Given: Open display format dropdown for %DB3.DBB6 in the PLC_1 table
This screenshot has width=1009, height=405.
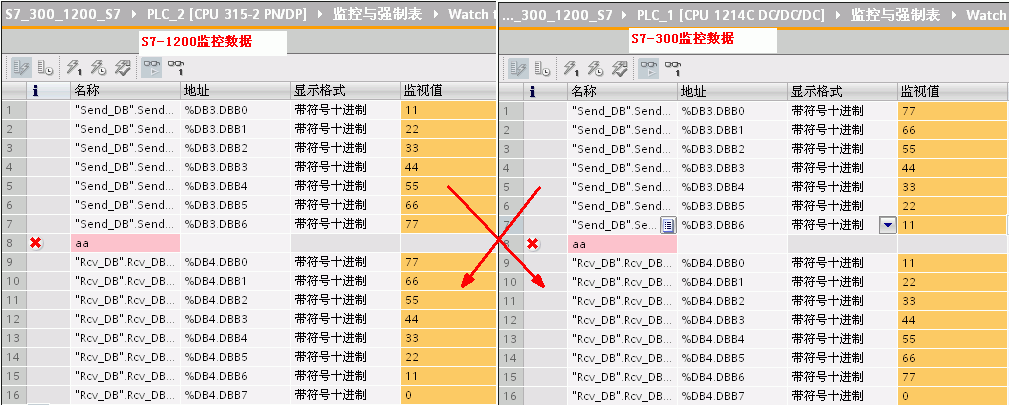Looking at the screenshot, I should 887,225.
